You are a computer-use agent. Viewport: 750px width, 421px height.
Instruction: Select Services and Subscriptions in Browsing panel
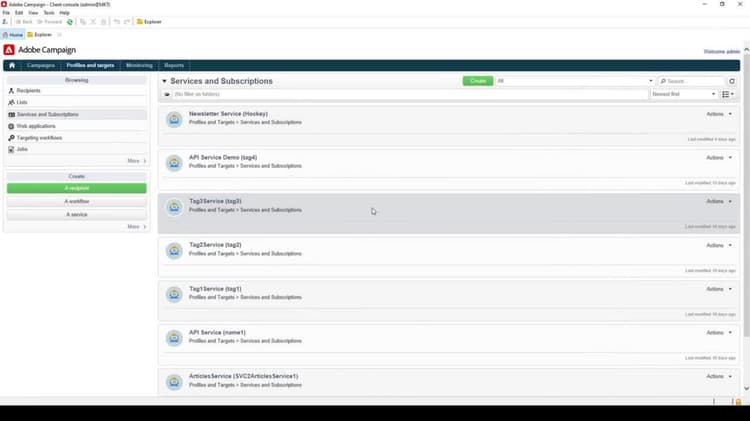77,114
